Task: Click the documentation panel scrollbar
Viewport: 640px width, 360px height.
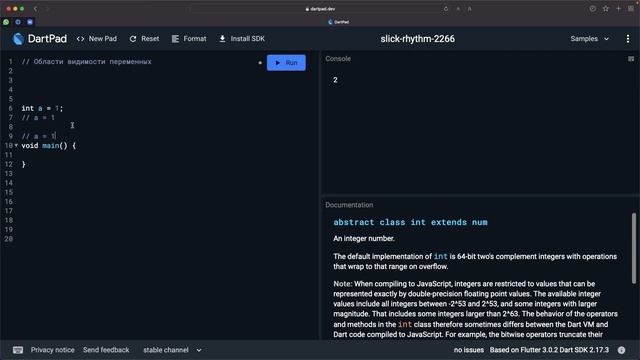Action: (x=634, y=248)
